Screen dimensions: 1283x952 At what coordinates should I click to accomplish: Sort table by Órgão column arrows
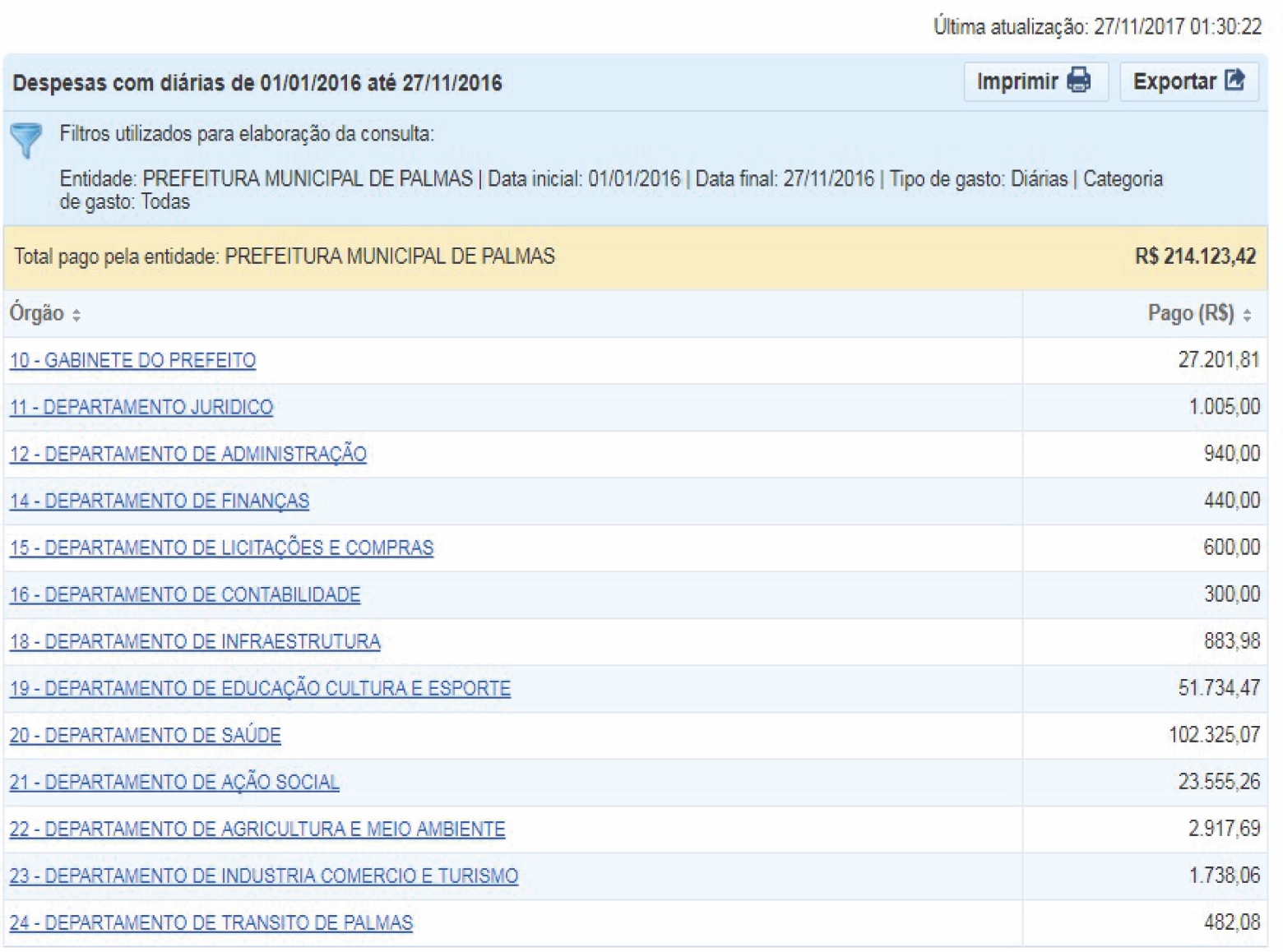(76, 315)
